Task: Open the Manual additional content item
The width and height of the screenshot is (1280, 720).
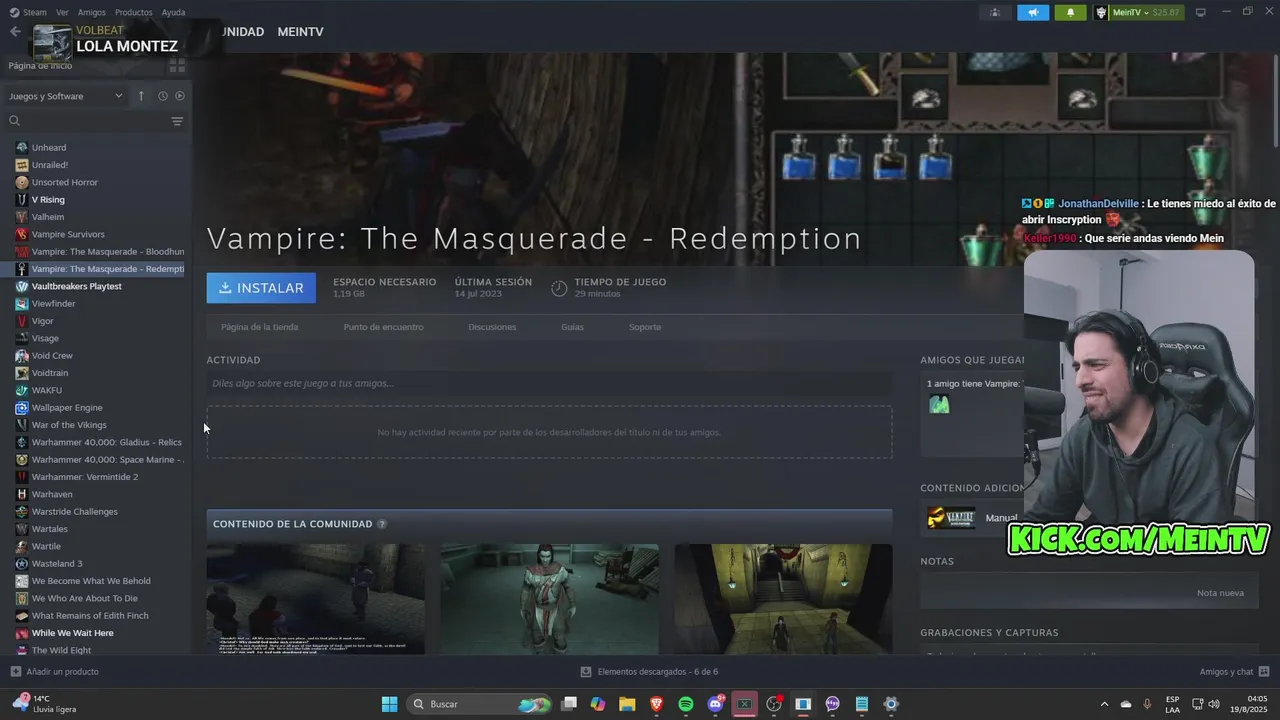Action: [x=972, y=518]
